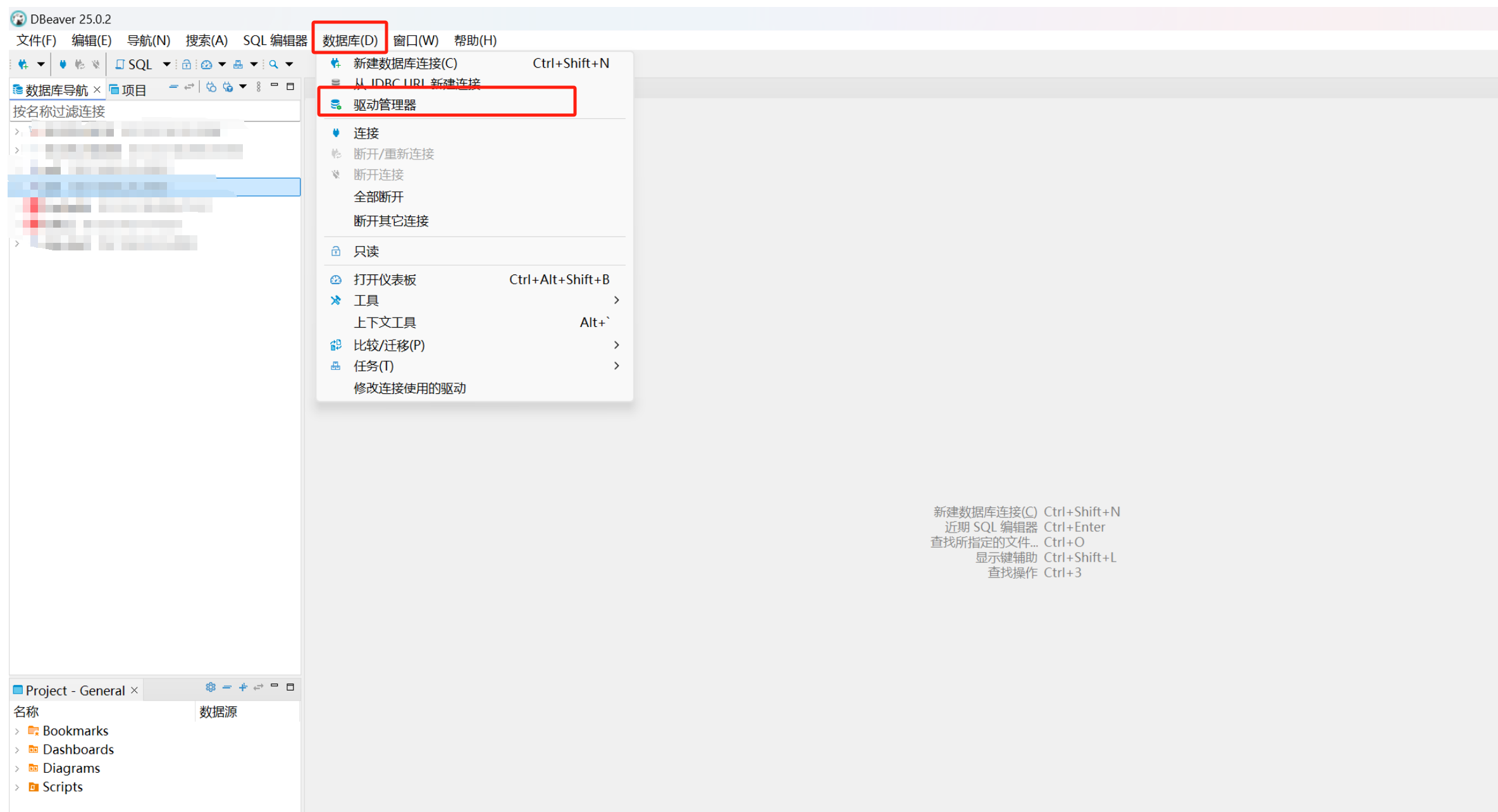
Task: Click the dashboard gauge toolbar icon
Action: click(x=206, y=65)
